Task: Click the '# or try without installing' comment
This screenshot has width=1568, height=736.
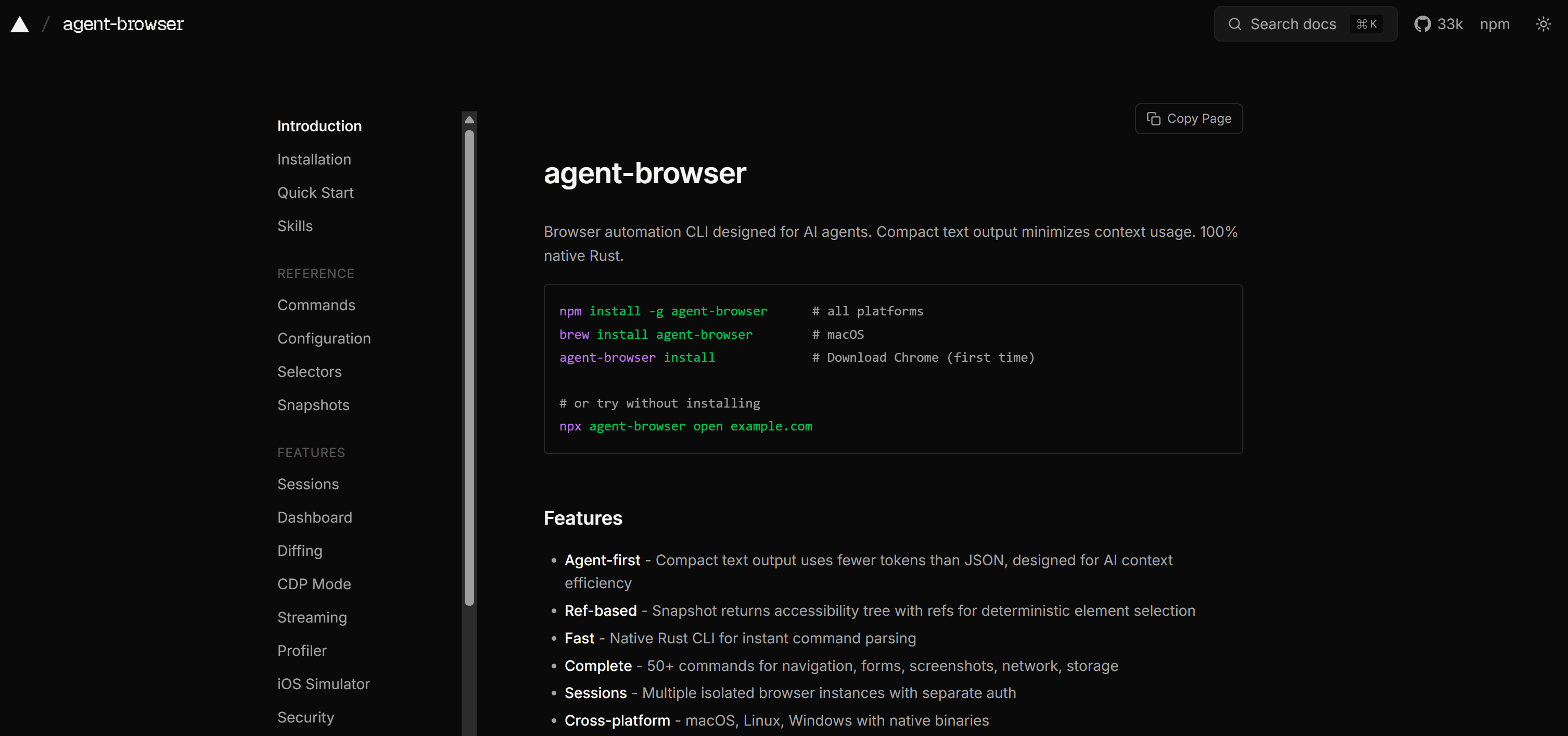Action: pyautogui.click(x=659, y=403)
